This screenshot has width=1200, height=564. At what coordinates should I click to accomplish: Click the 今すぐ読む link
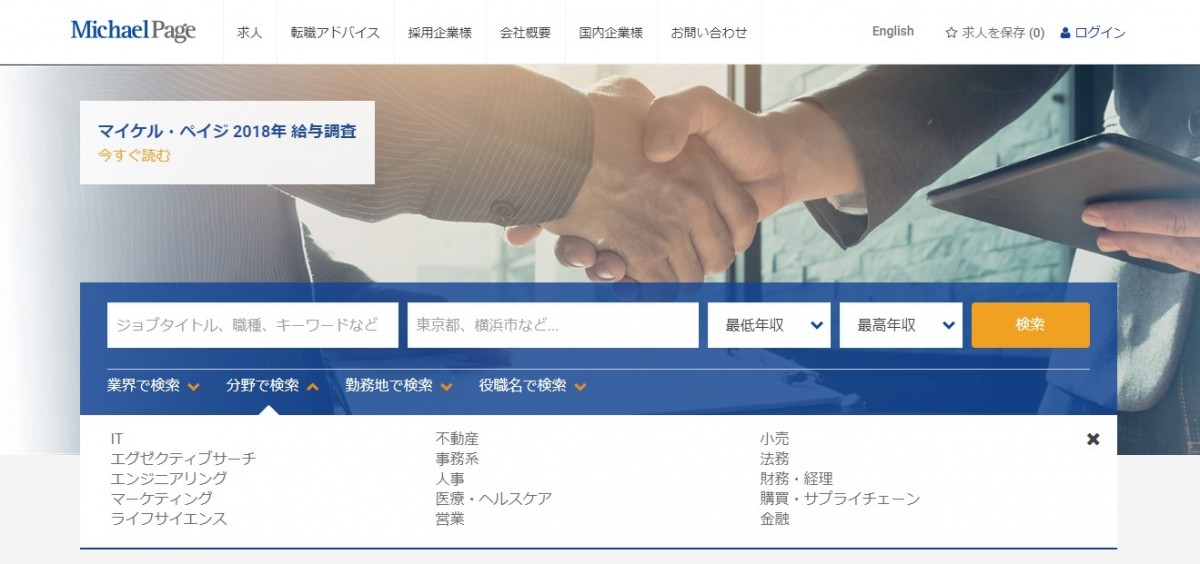tap(134, 155)
